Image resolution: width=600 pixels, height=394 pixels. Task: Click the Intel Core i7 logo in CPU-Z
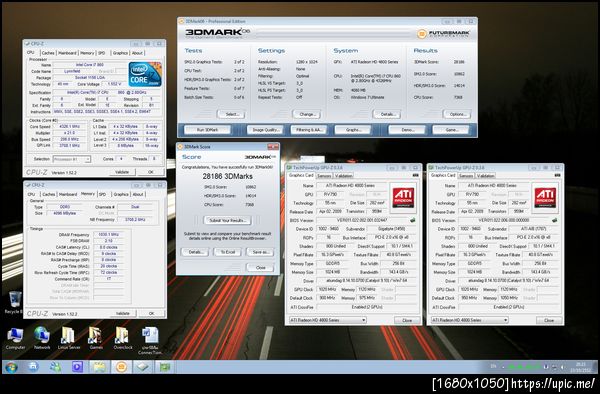click(x=145, y=74)
